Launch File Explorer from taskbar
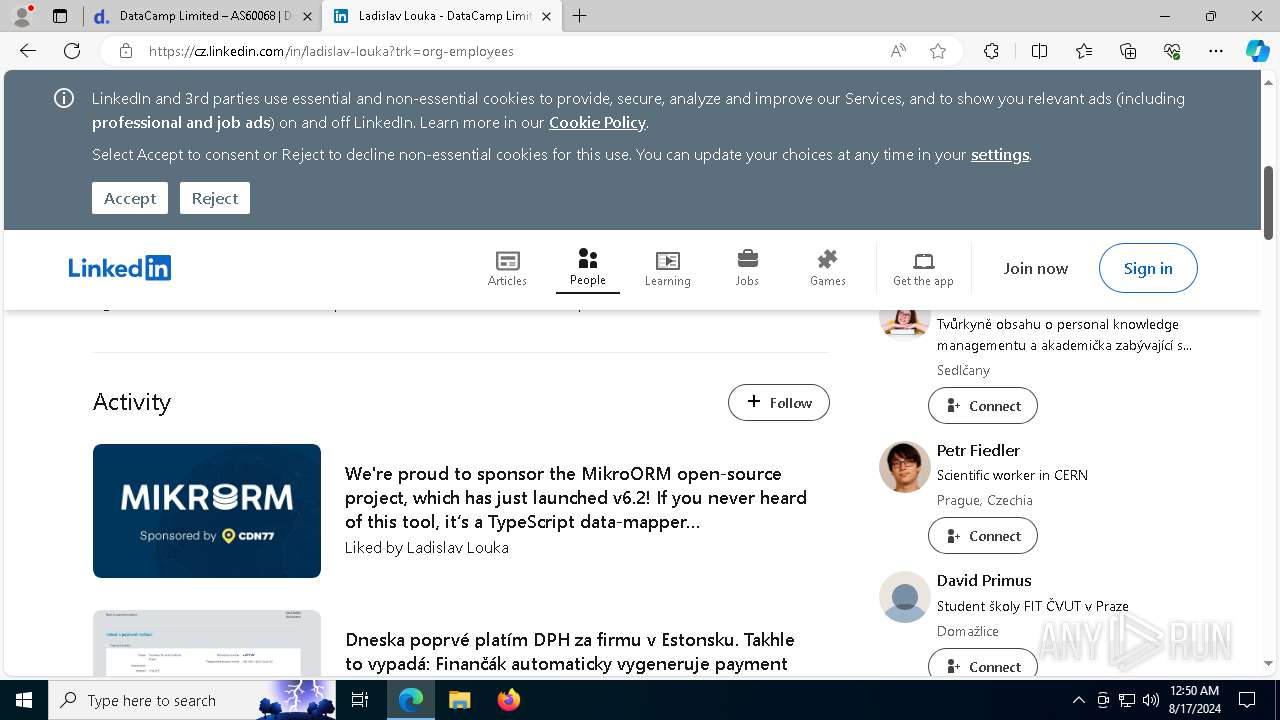The width and height of the screenshot is (1280, 720). pyautogui.click(x=459, y=700)
